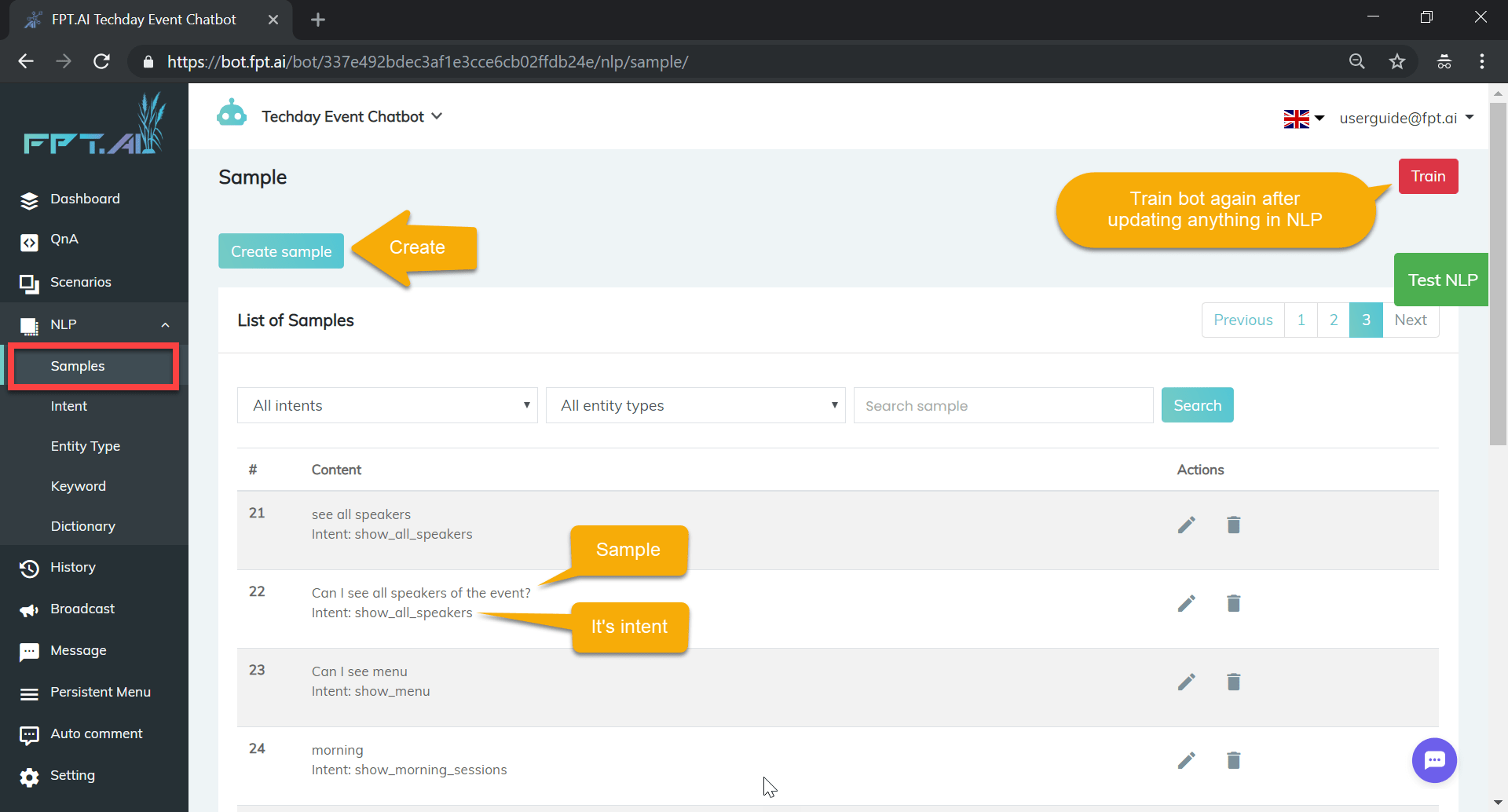Screen dimensions: 1508x812
Task: Open the Techday Event Chatbot selector
Action: click(x=352, y=116)
